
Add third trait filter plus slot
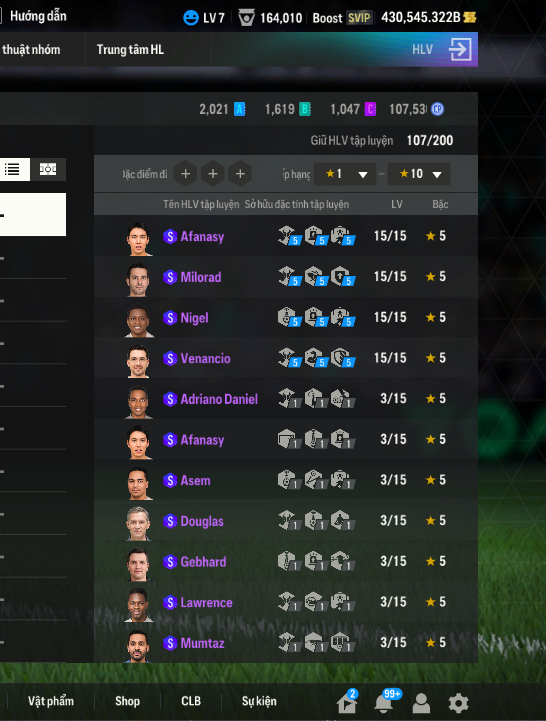(x=240, y=174)
